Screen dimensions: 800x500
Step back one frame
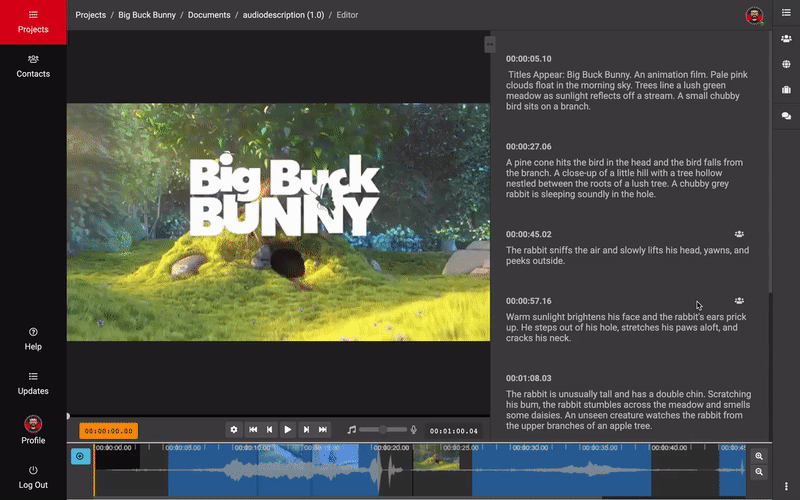[270, 429]
